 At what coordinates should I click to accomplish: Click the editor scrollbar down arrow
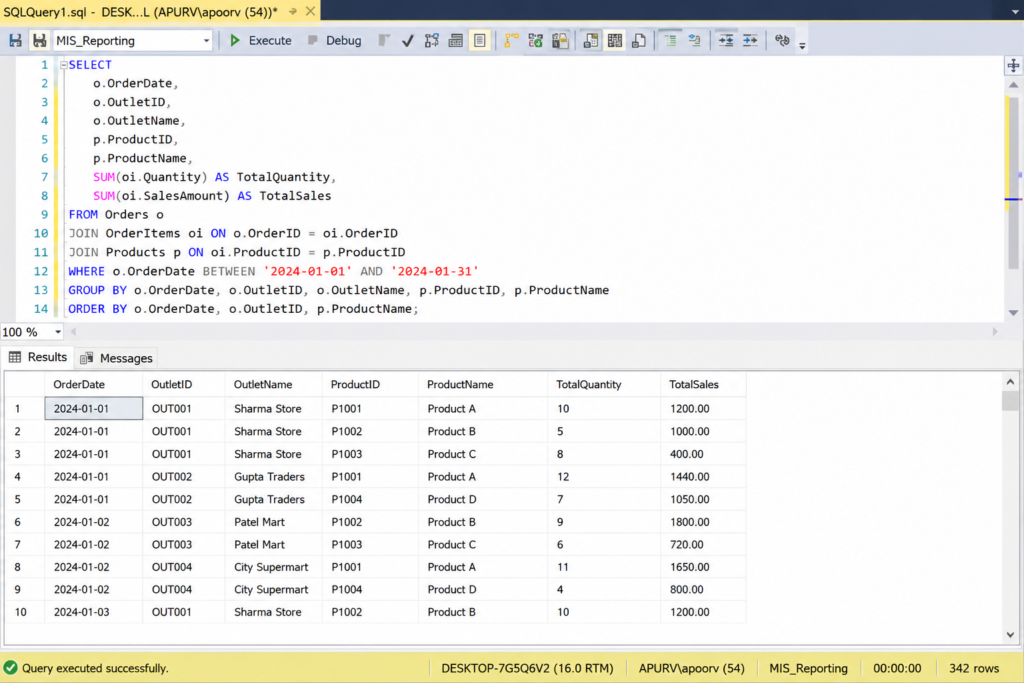[1013, 313]
